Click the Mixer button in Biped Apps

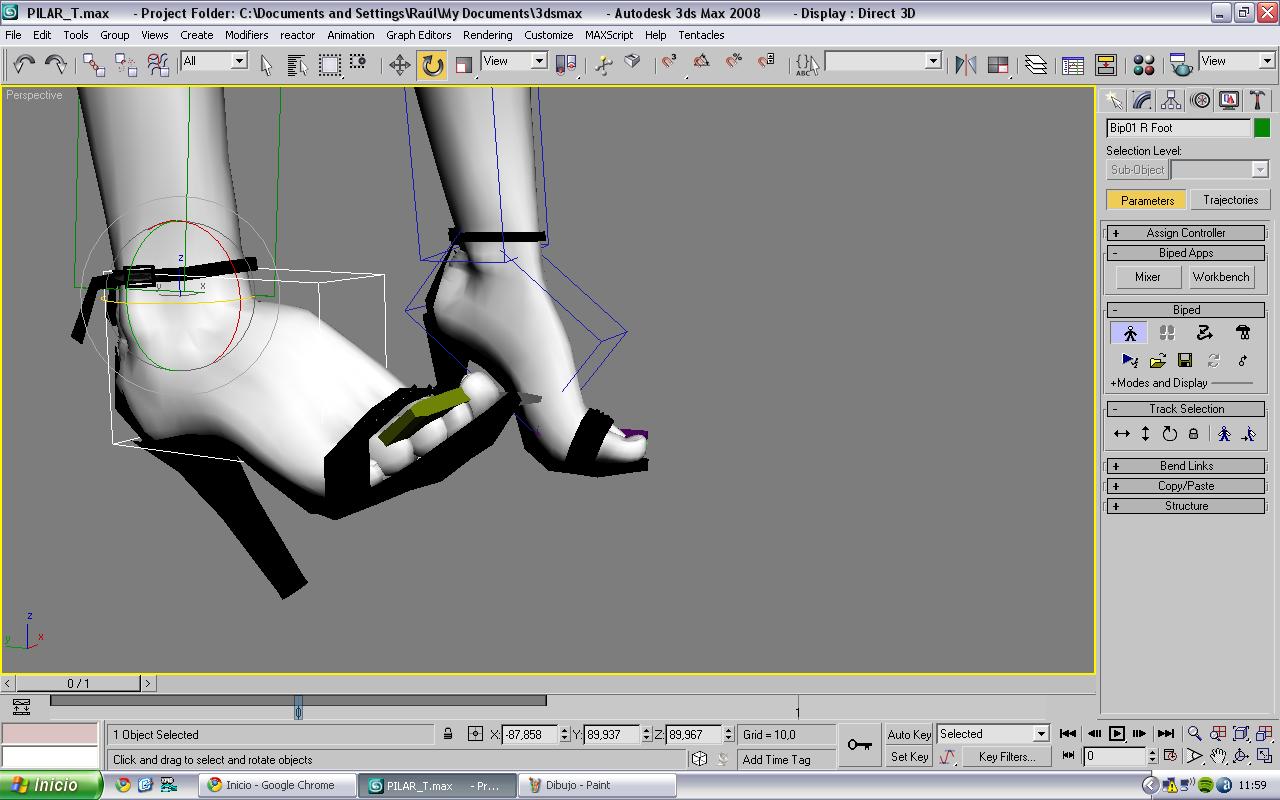click(1148, 277)
